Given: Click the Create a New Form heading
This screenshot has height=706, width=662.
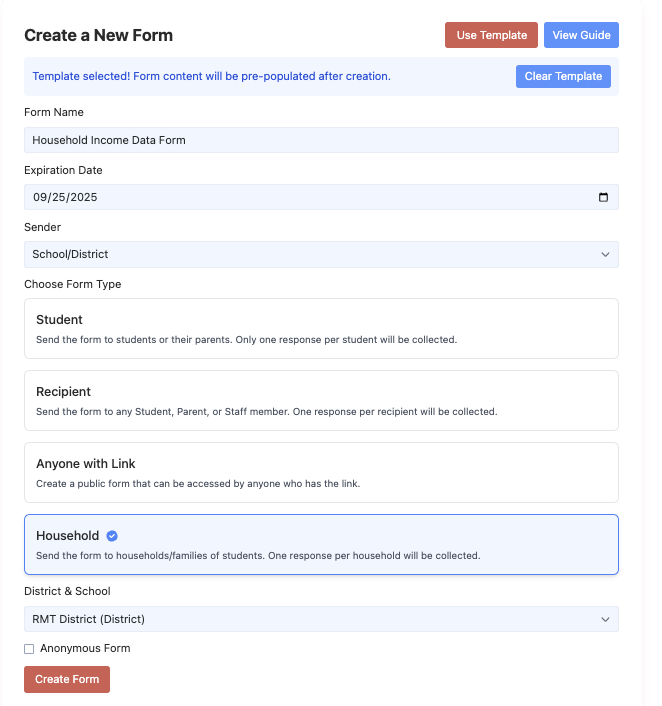Looking at the screenshot, I should (x=98, y=35).
